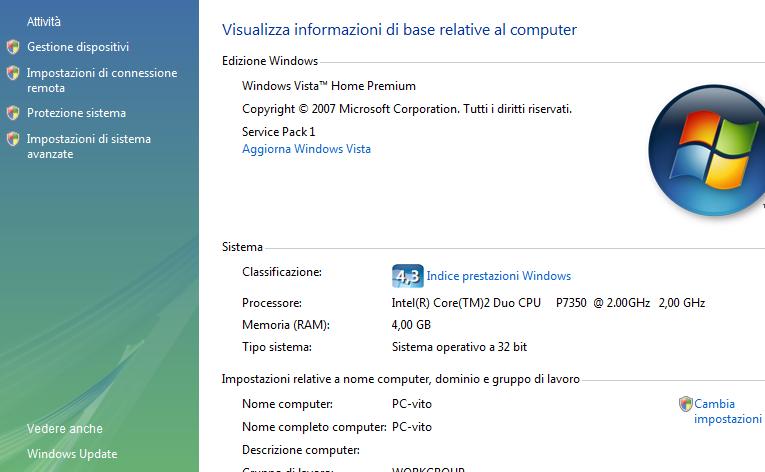Follow the Aggiorna Windows Vista link
The width and height of the screenshot is (765, 472).
[306, 149]
